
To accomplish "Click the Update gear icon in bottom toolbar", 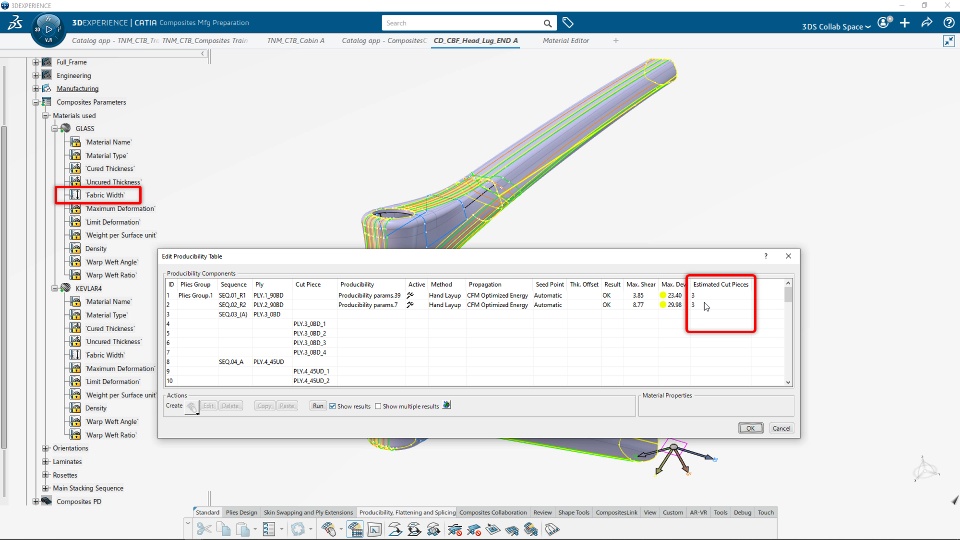I will 298,529.
